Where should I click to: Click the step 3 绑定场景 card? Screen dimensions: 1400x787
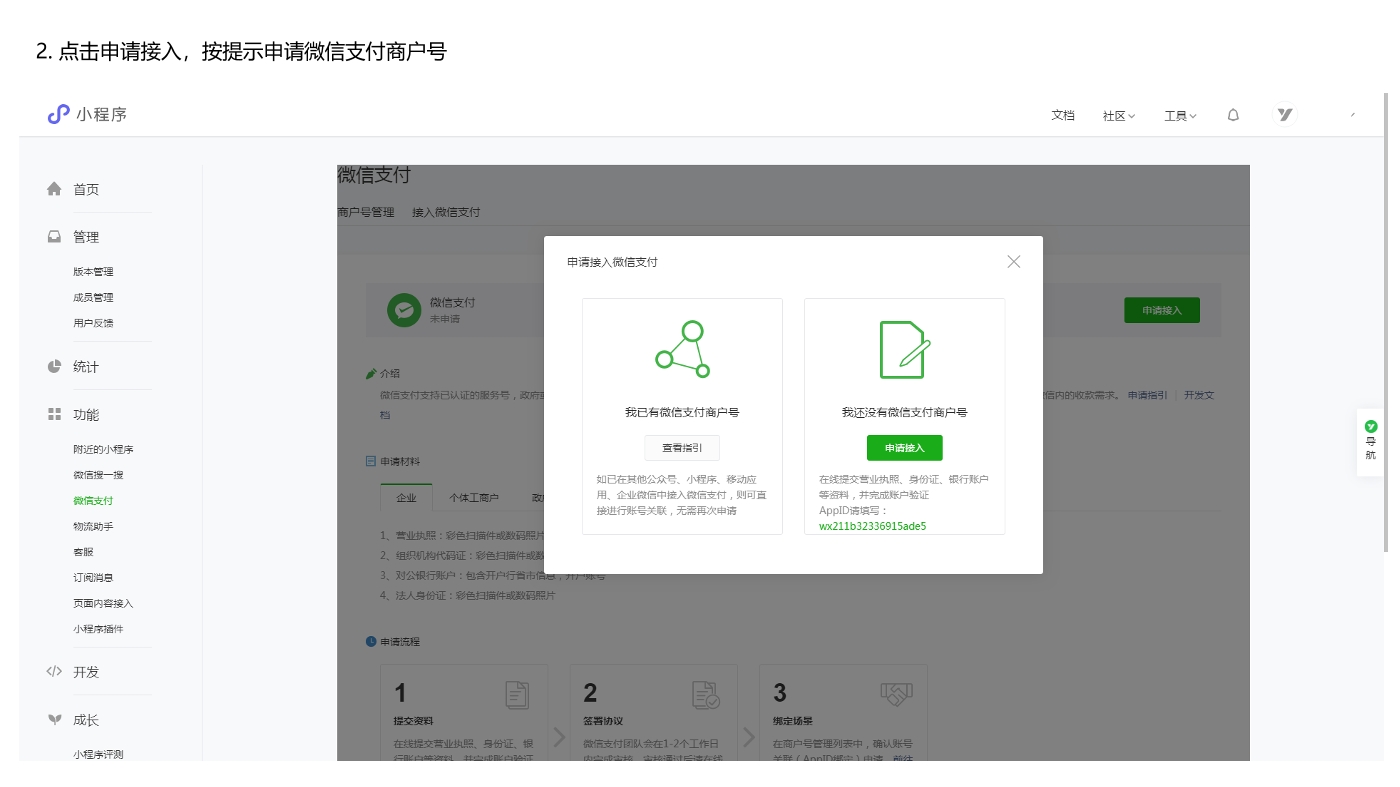tap(843, 712)
